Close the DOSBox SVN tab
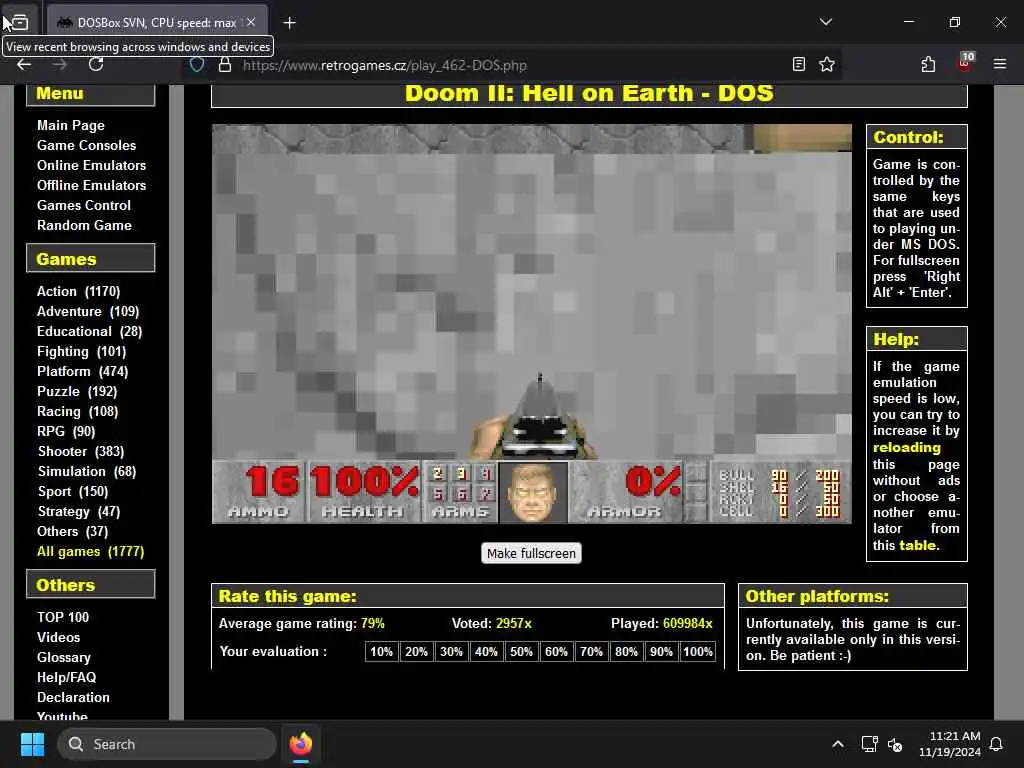1024x768 pixels. tap(251, 22)
